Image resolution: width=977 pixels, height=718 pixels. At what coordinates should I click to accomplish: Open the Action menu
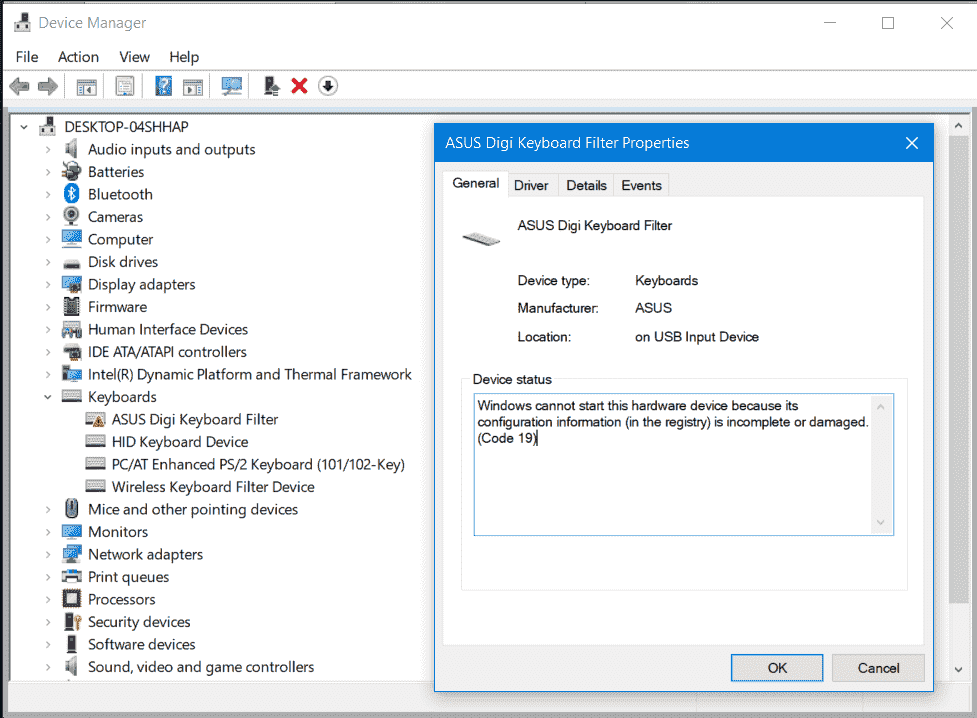(79, 57)
